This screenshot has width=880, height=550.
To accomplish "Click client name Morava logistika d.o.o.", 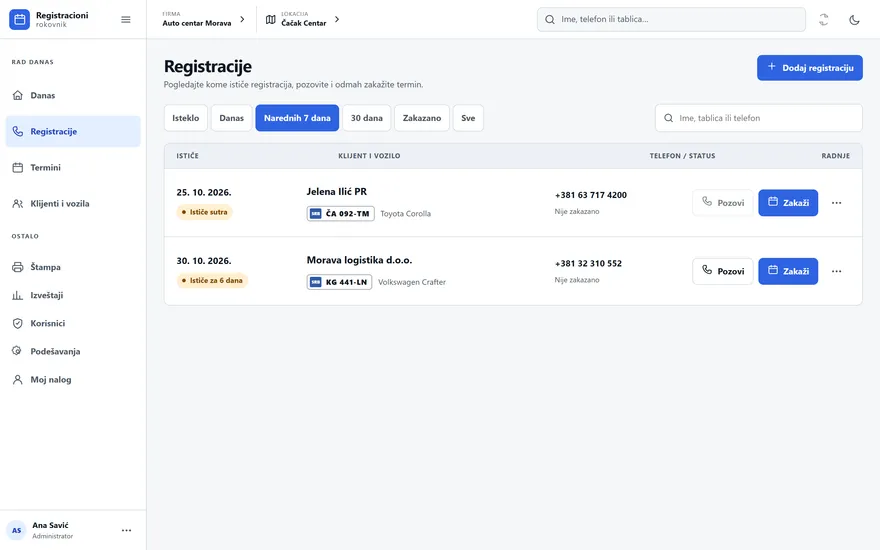I will coord(359,260).
